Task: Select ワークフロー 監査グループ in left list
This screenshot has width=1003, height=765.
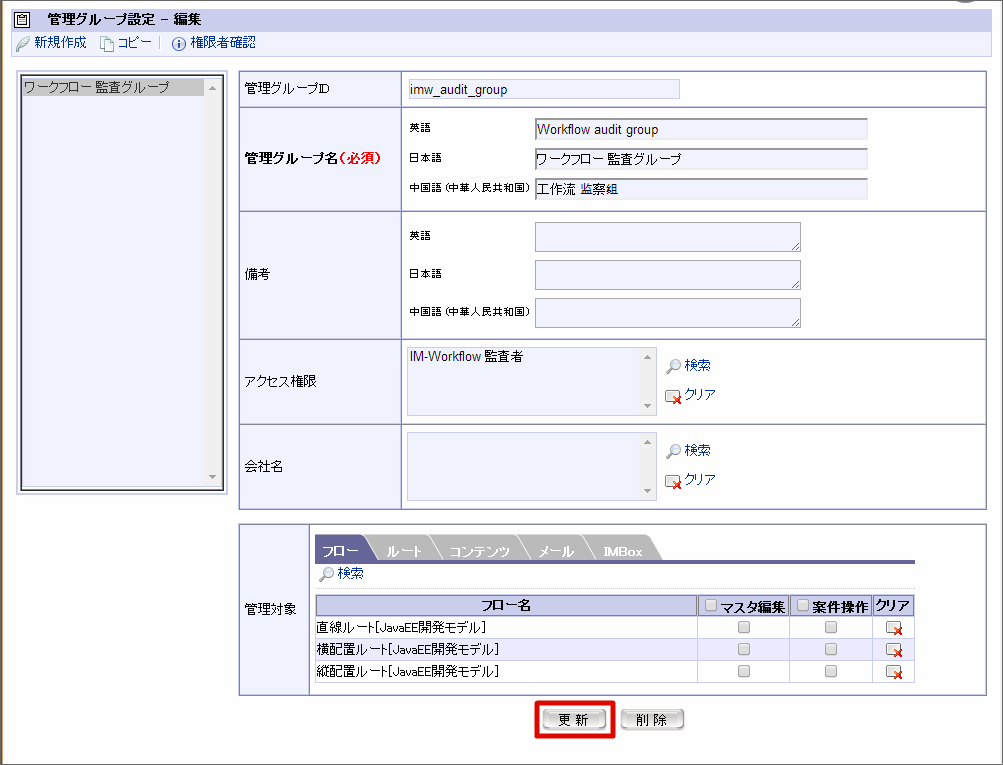Action: pos(113,87)
